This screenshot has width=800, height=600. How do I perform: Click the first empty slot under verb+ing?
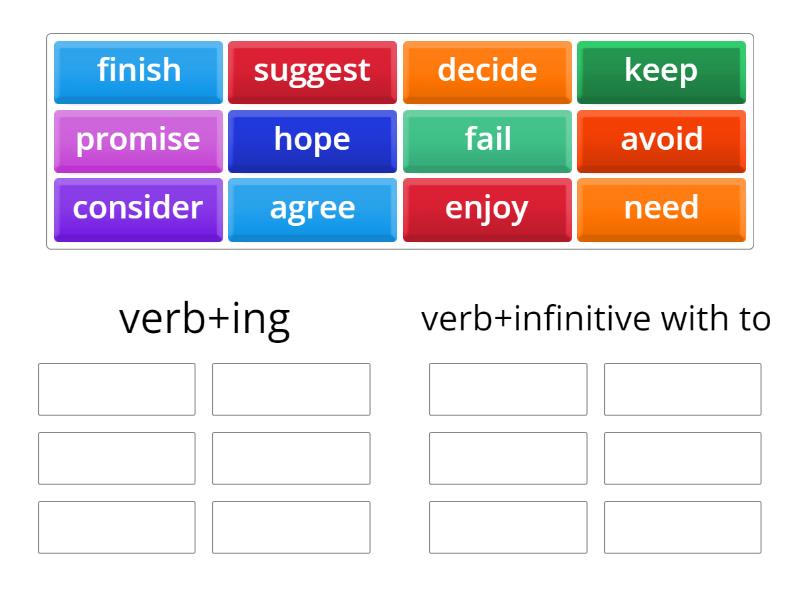116,389
